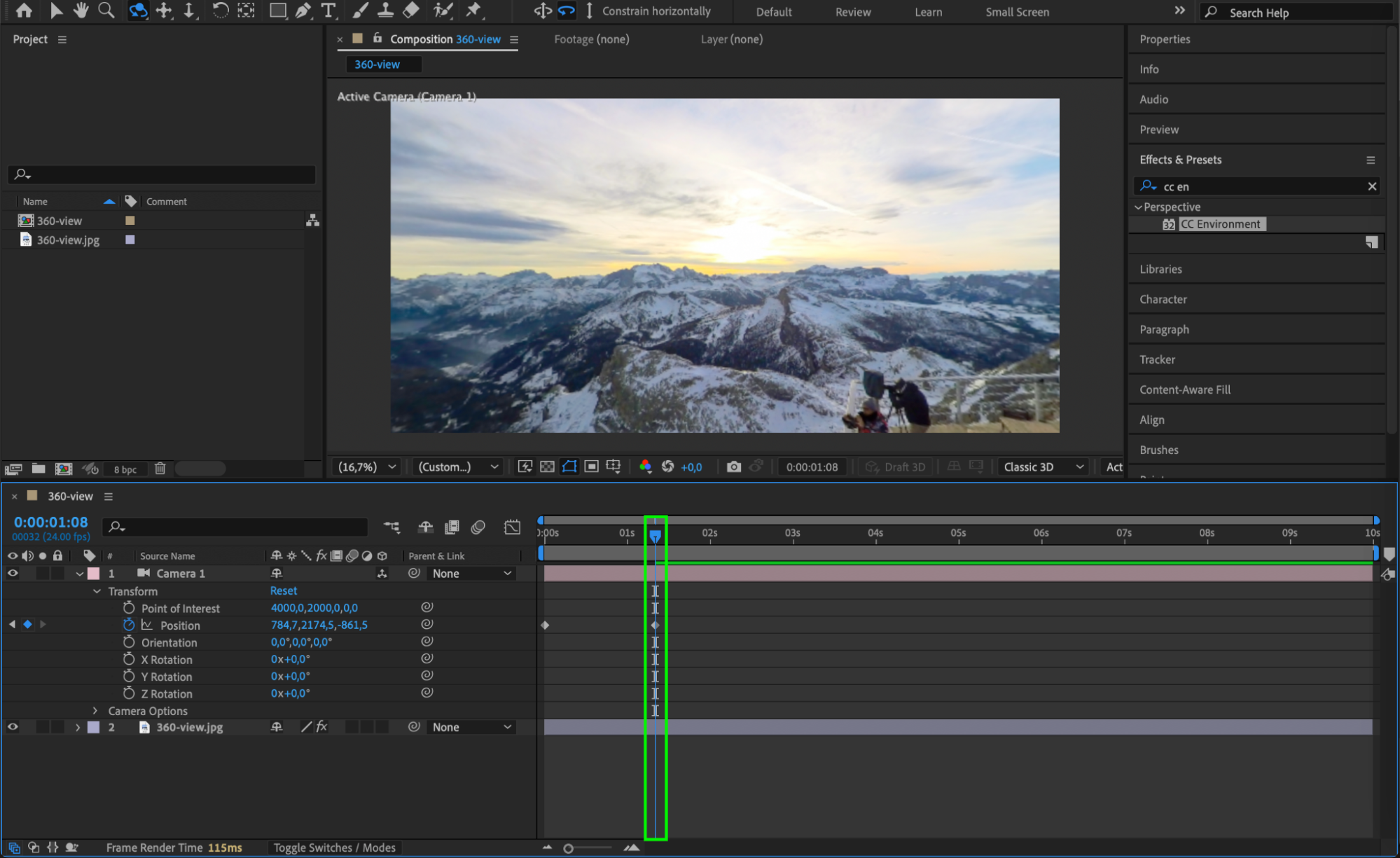Click the pink Camera 1 label color
The image size is (1400, 858).
click(93, 573)
